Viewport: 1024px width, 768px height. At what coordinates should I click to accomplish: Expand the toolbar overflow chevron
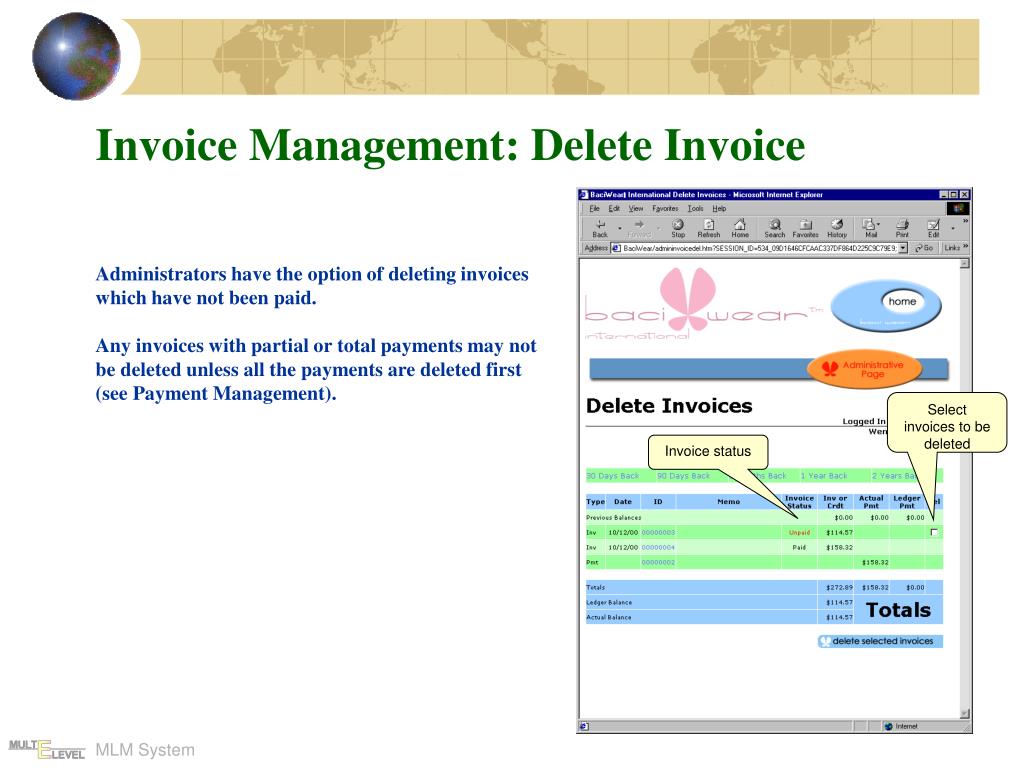[965, 221]
